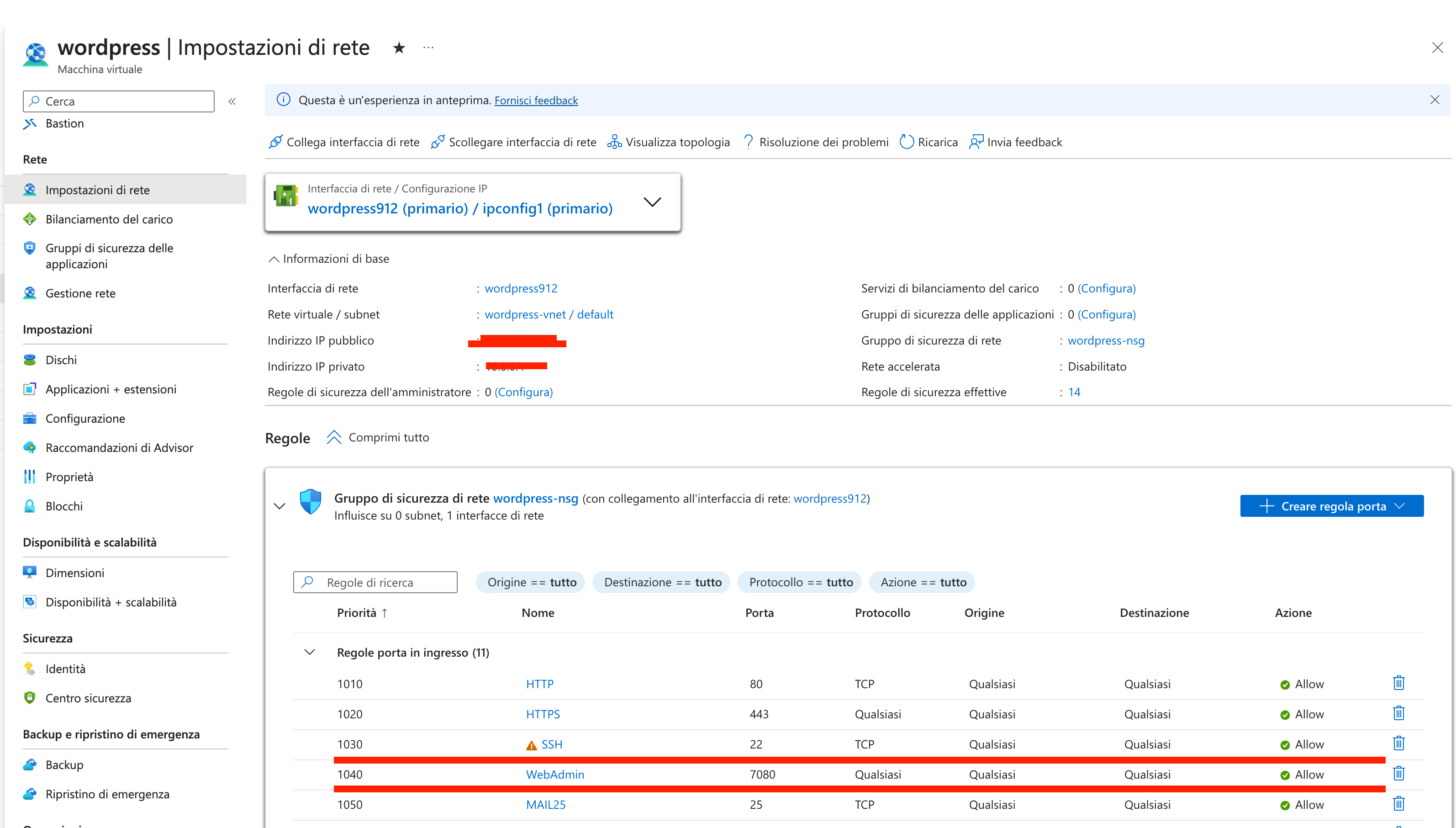Viewport: 1456px width, 828px height.
Task: Click Ricarica to refresh
Action: click(928, 142)
